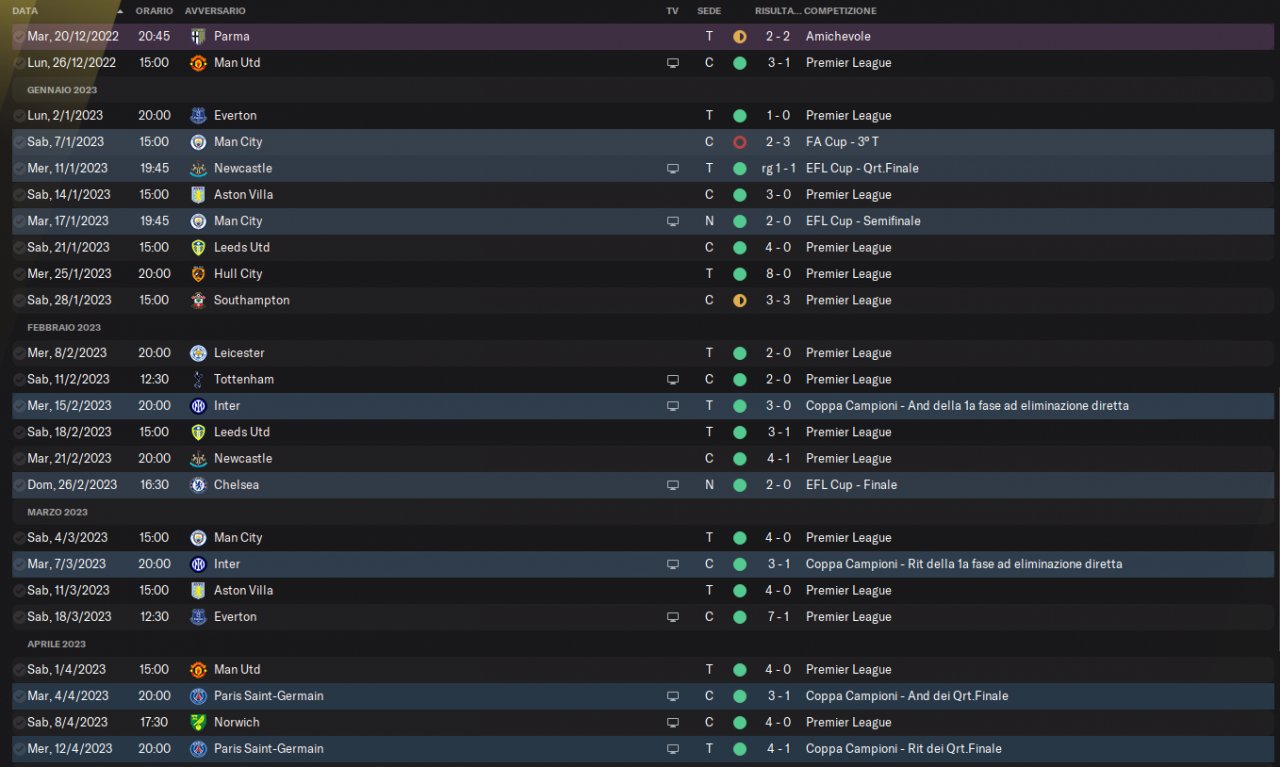Click the orange draw indicator on the Southampton row
Screen dimensions: 1280x767
[739, 300]
